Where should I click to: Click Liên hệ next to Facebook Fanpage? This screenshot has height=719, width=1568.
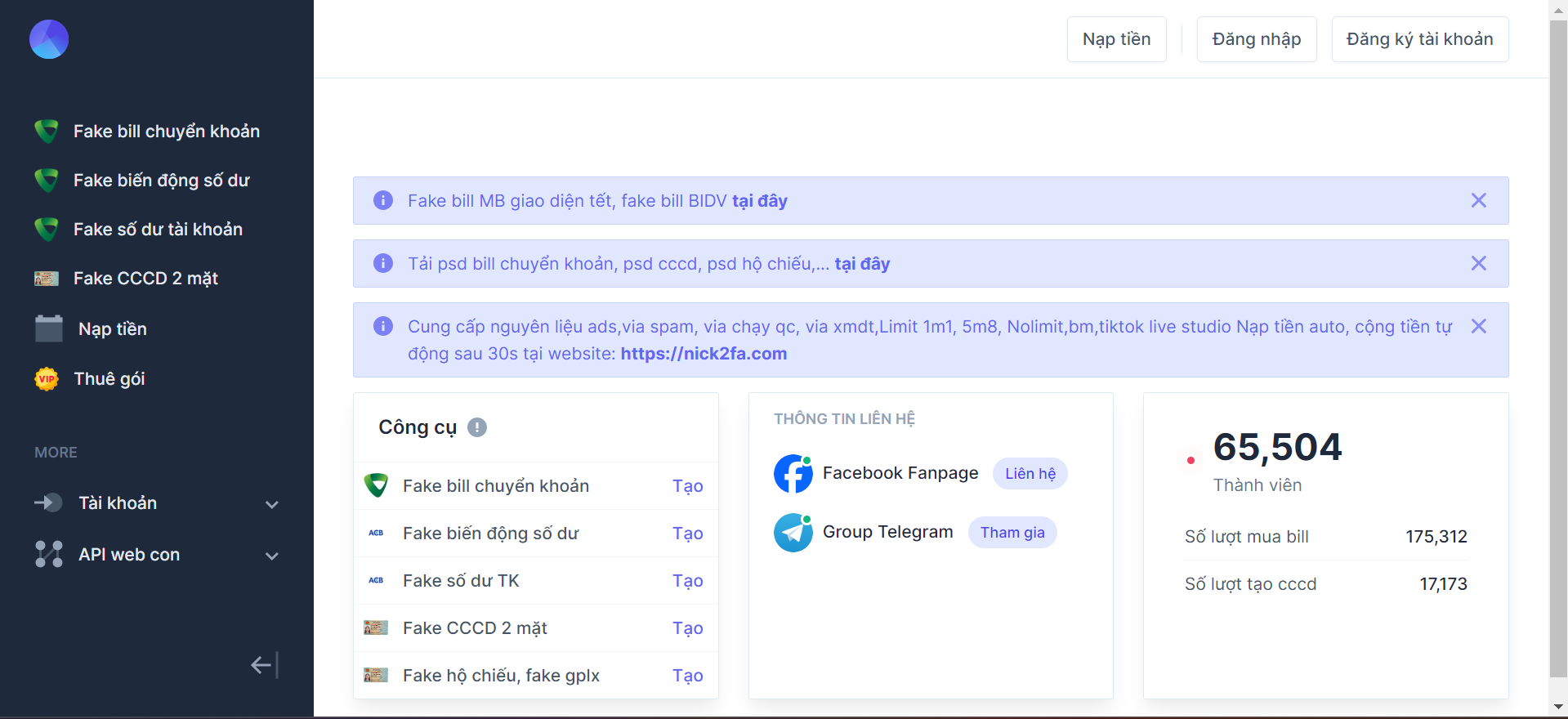(1030, 474)
